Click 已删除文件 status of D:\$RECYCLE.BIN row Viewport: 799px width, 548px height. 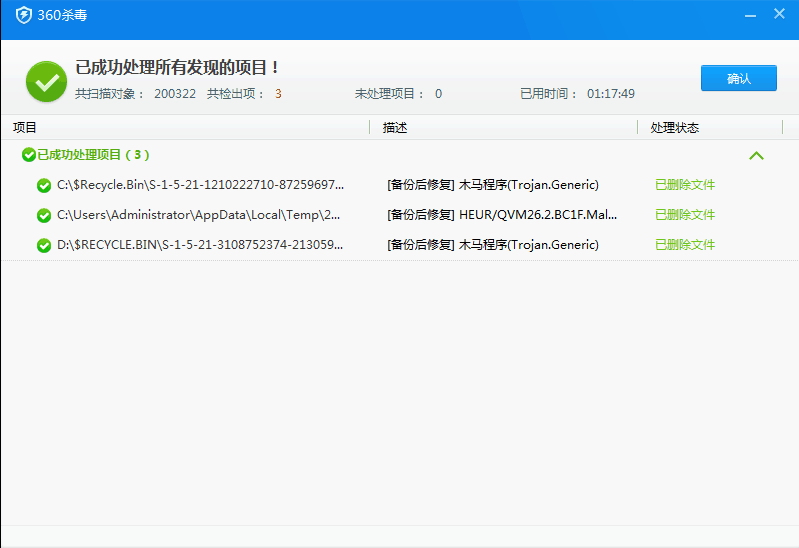coord(685,245)
